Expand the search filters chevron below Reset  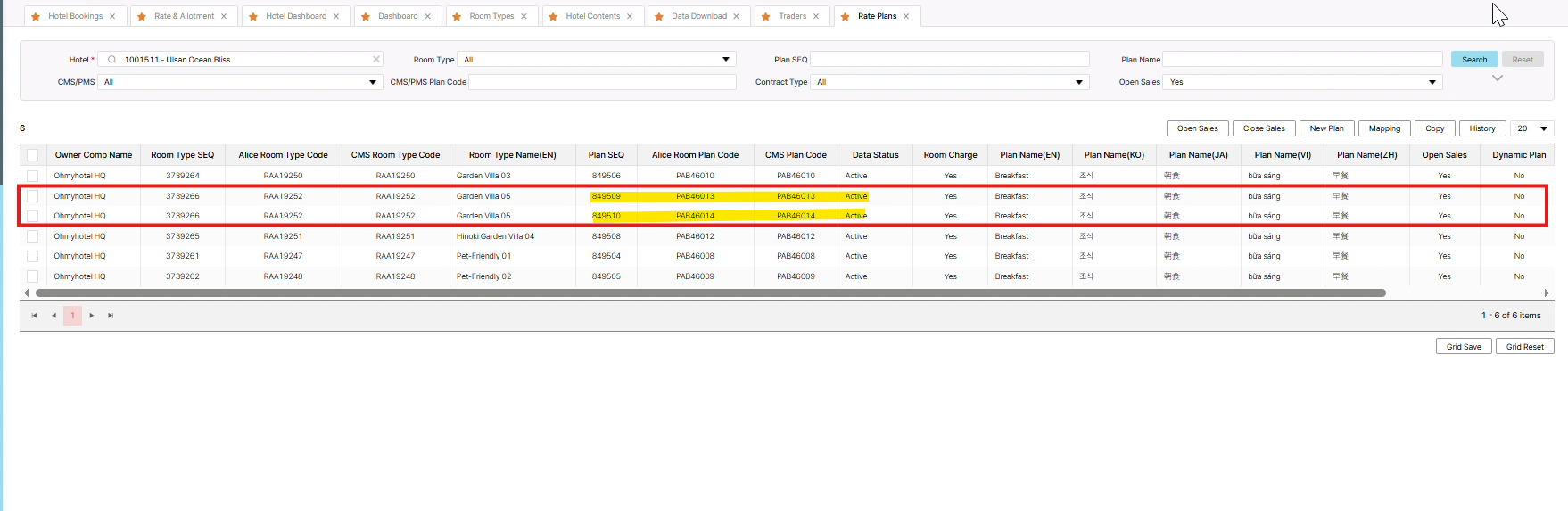[x=1498, y=78]
